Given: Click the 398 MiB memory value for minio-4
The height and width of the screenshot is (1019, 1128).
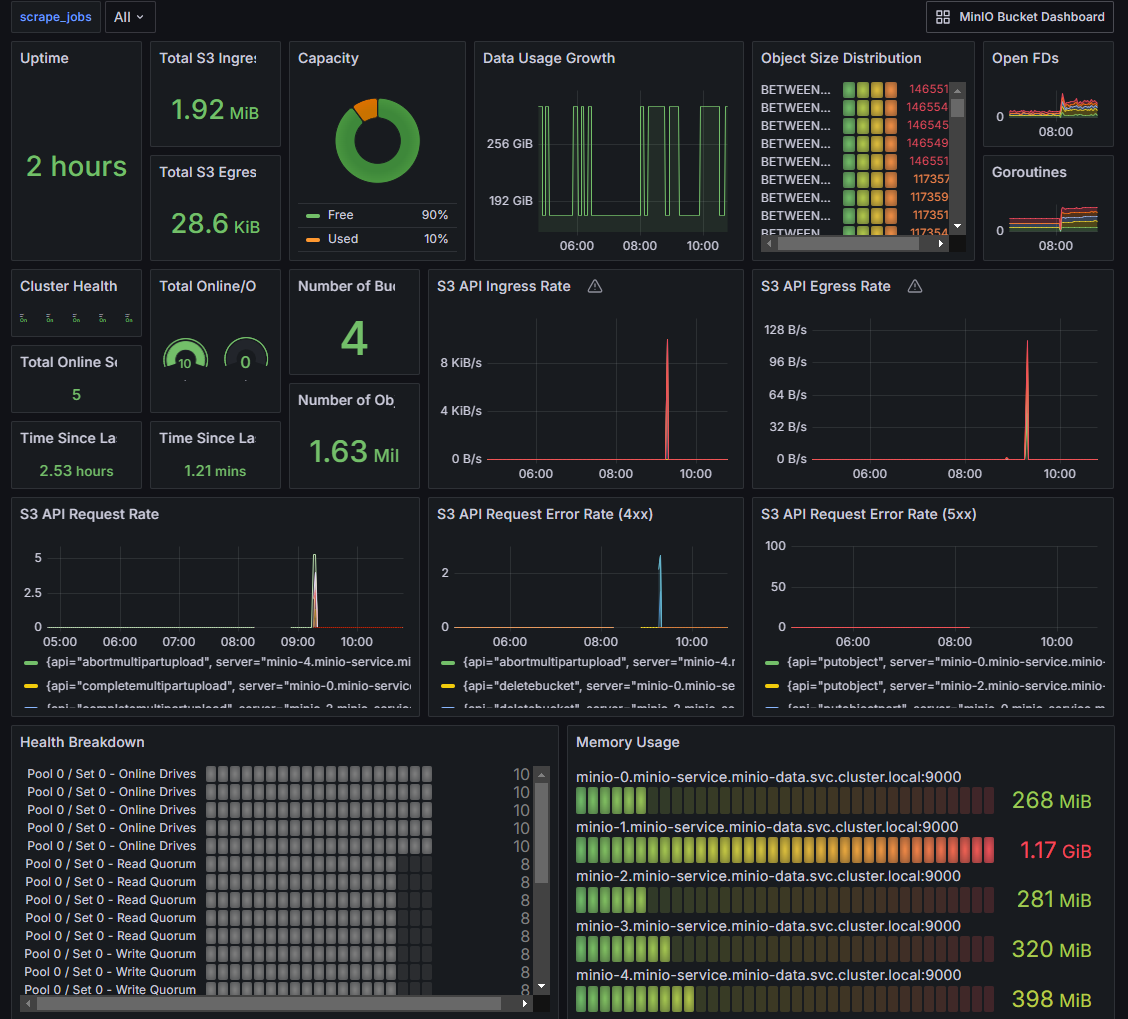Looking at the screenshot, I should 1052,999.
